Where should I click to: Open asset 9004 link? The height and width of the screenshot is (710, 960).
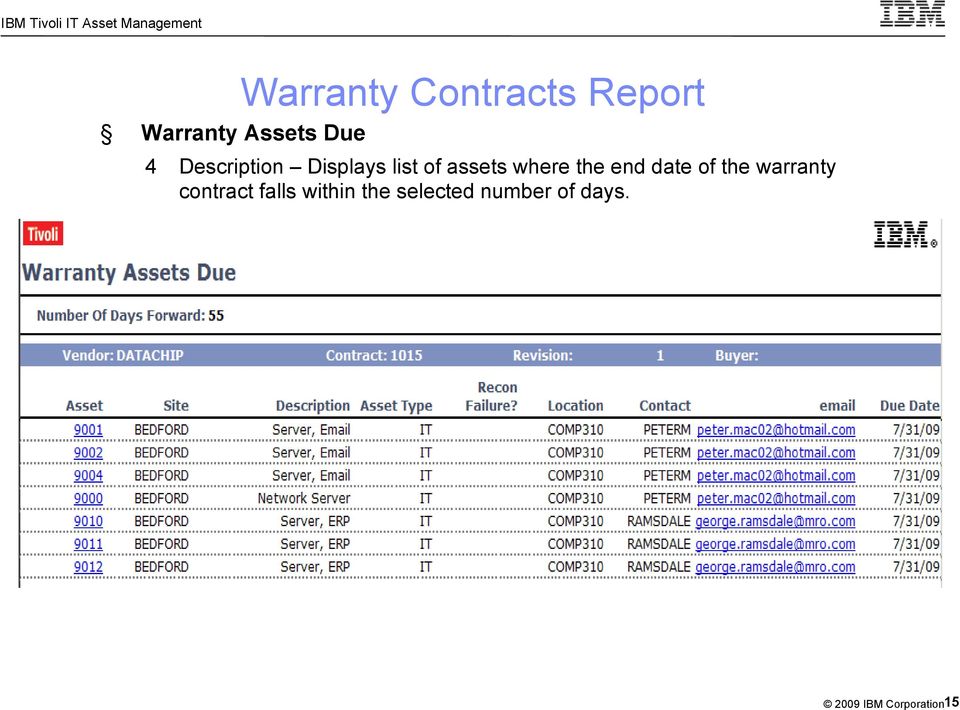coord(88,476)
